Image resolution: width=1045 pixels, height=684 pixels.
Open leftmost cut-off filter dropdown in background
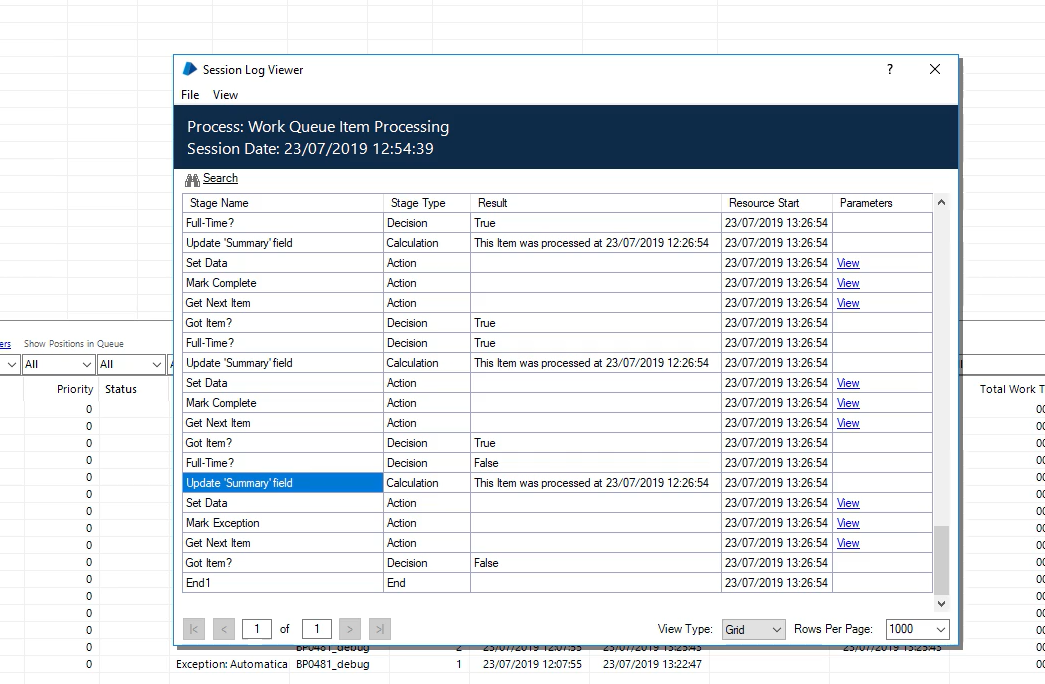click(9, 364)
